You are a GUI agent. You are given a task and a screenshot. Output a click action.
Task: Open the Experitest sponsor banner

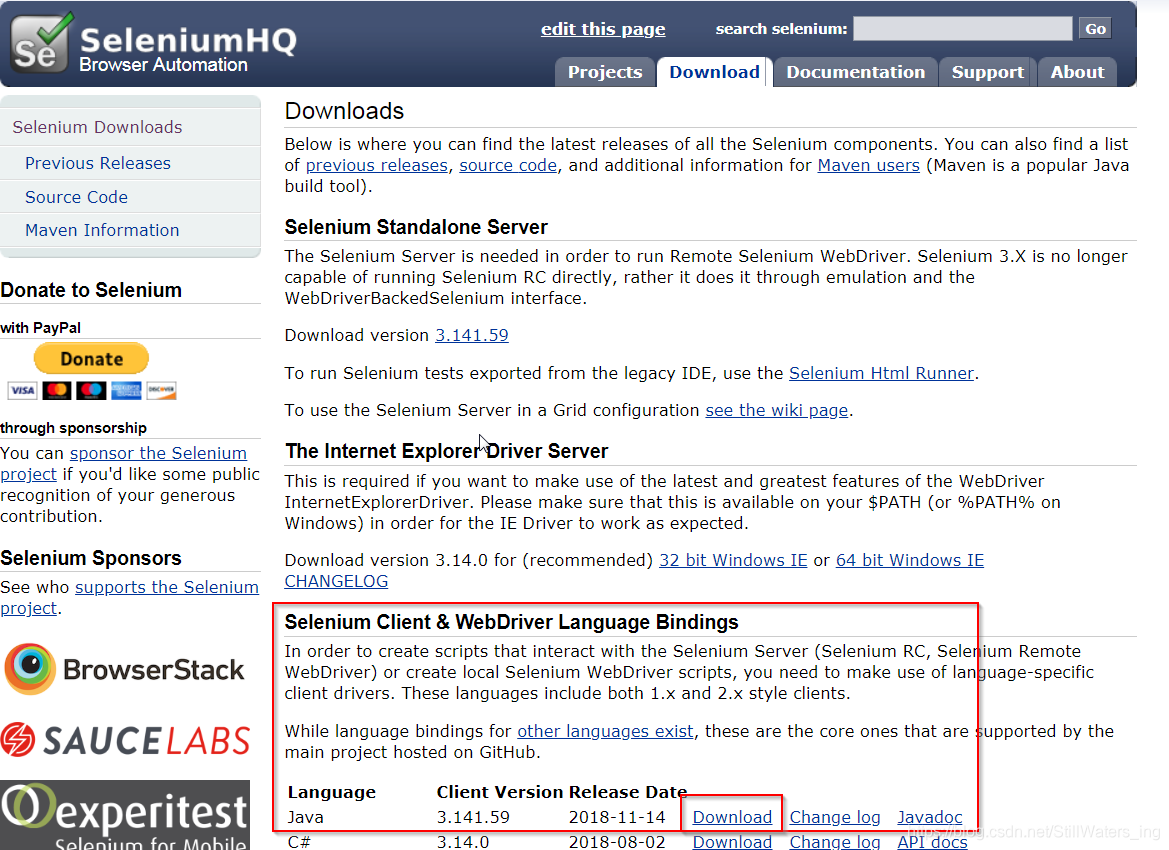[125, 815]
